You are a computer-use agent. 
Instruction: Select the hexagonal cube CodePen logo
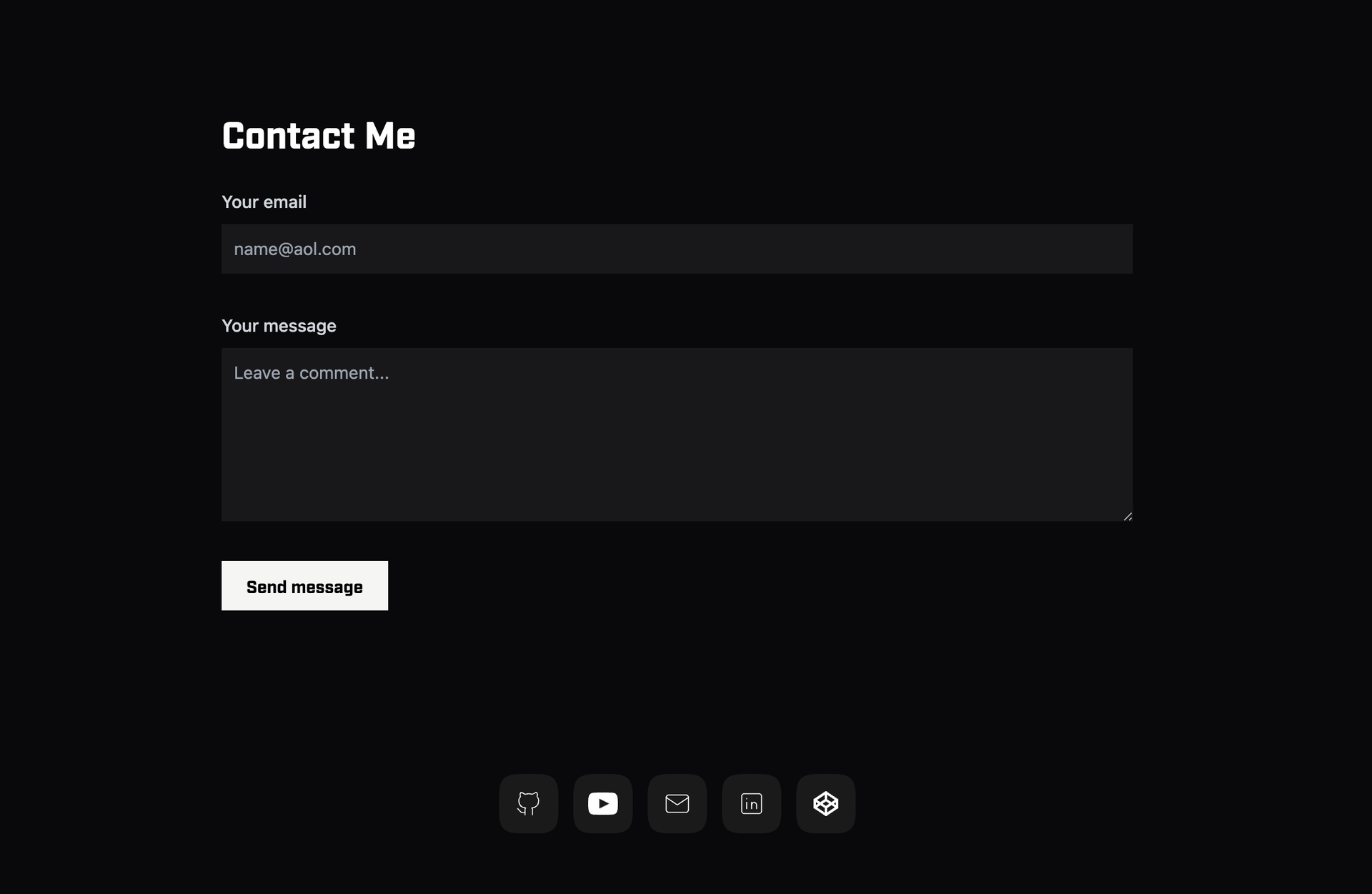(825, 803)
